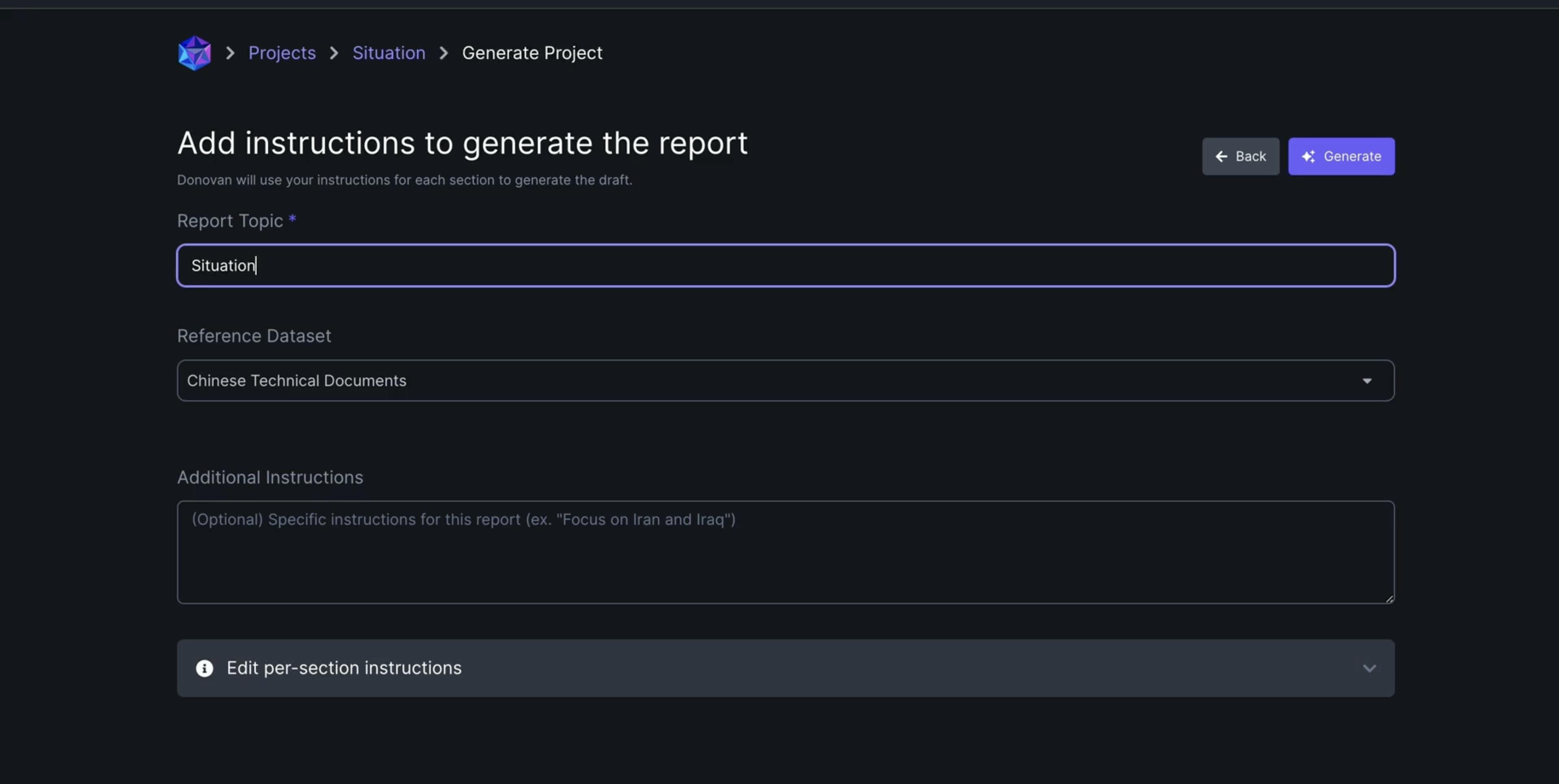Go to Projects in the breadcrumb
Image resolution: width=1559 pixels, height=784 pixels.
tap(282, 53)
